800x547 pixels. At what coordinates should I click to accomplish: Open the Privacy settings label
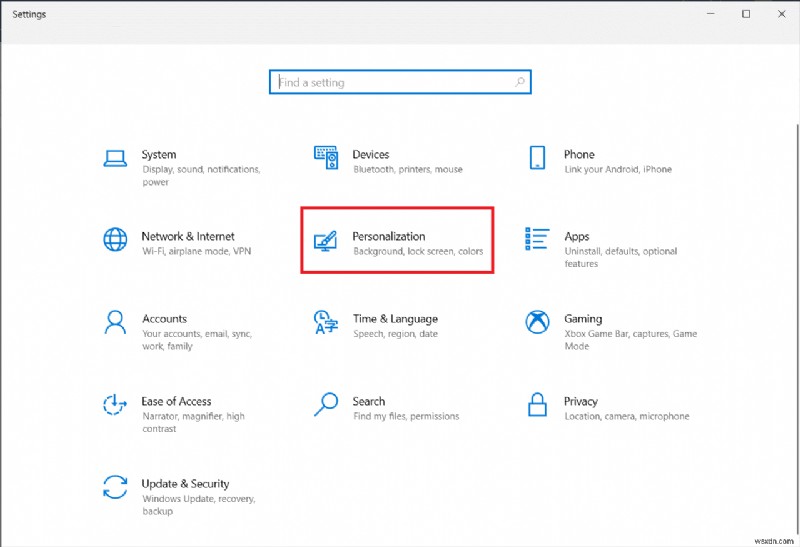[580, 401]
